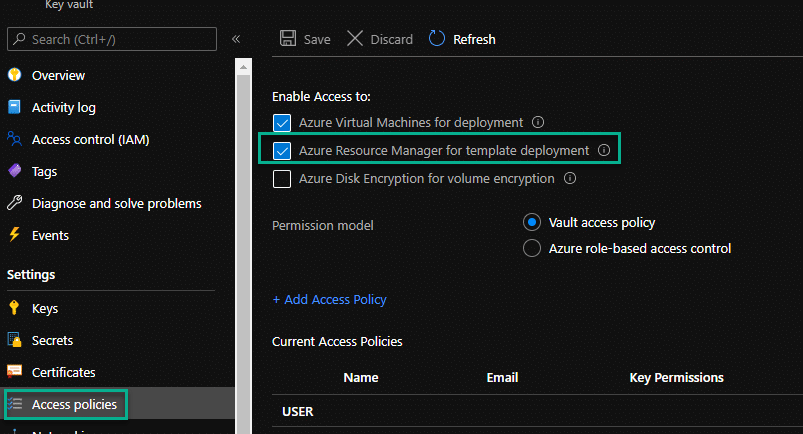Viewport: 803px width, 434px height.
Task: Click the Settings section heading
Action: coord(31,275)
